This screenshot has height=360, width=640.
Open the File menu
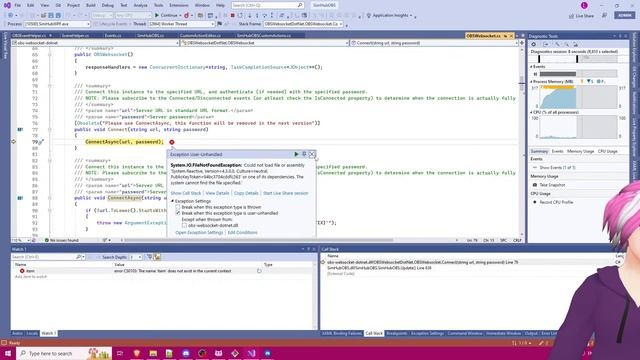pyautogui.click(x=17, y=5)
